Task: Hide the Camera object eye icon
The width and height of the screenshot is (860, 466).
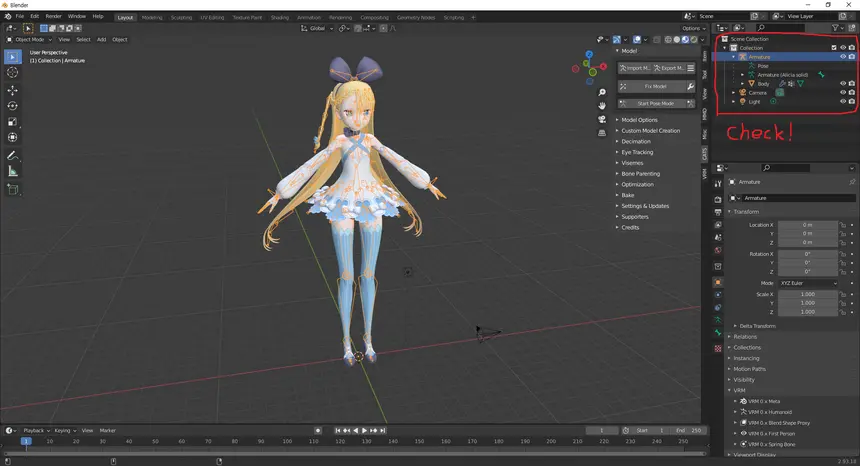Action: point(843,92)
